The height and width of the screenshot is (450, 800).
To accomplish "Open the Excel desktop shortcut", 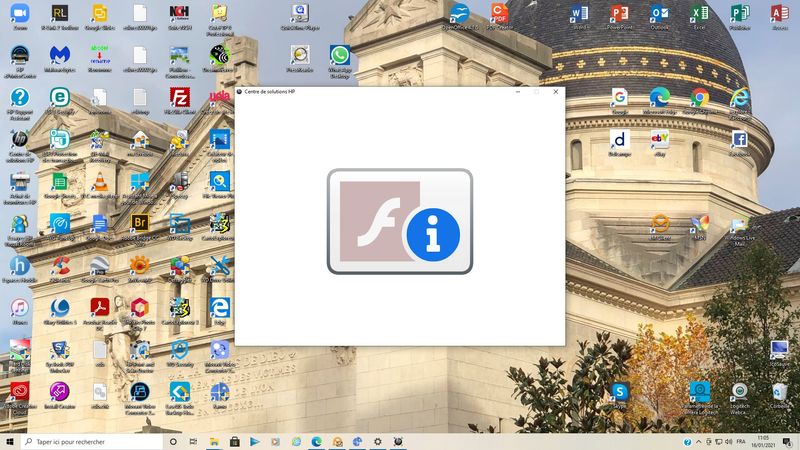I will pyautogui.click(x=700, y=14).
